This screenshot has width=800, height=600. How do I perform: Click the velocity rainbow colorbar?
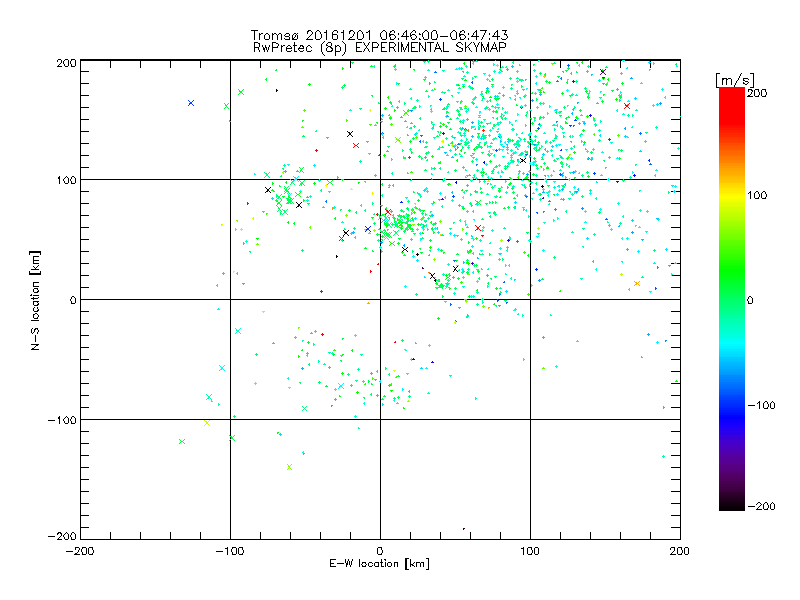pos(732,299)
